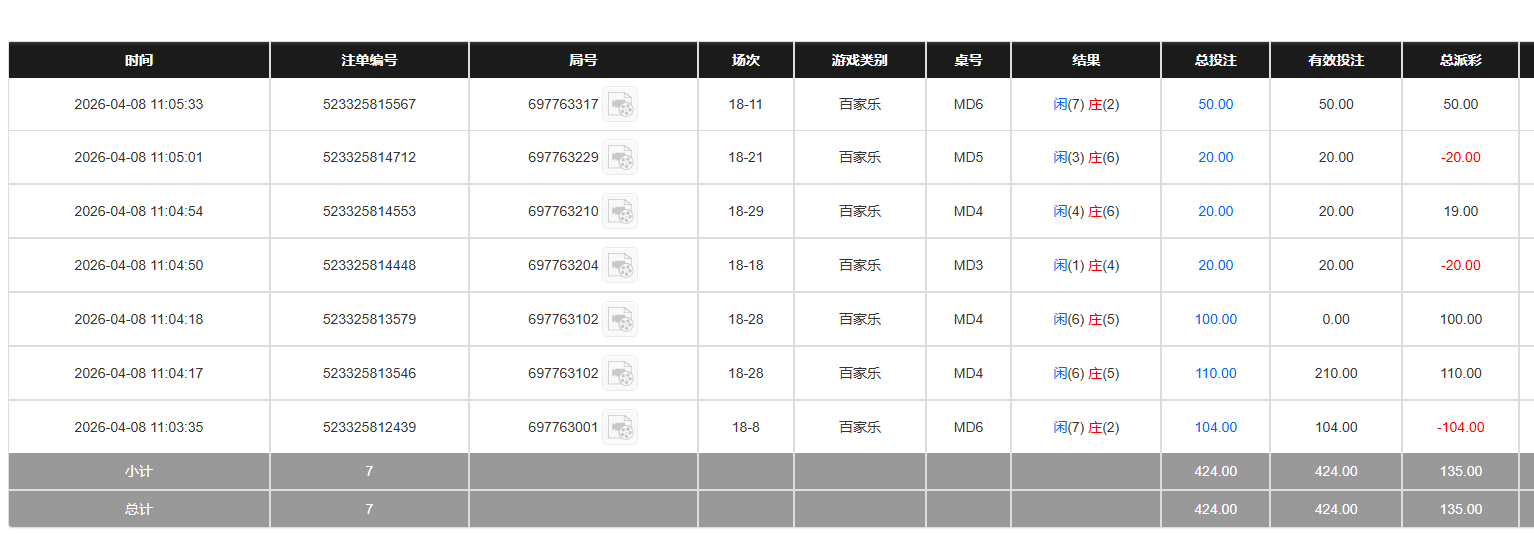Click the 总投注 column header
This screenshot has height=534, width=1534.
tap(1215, 60)
